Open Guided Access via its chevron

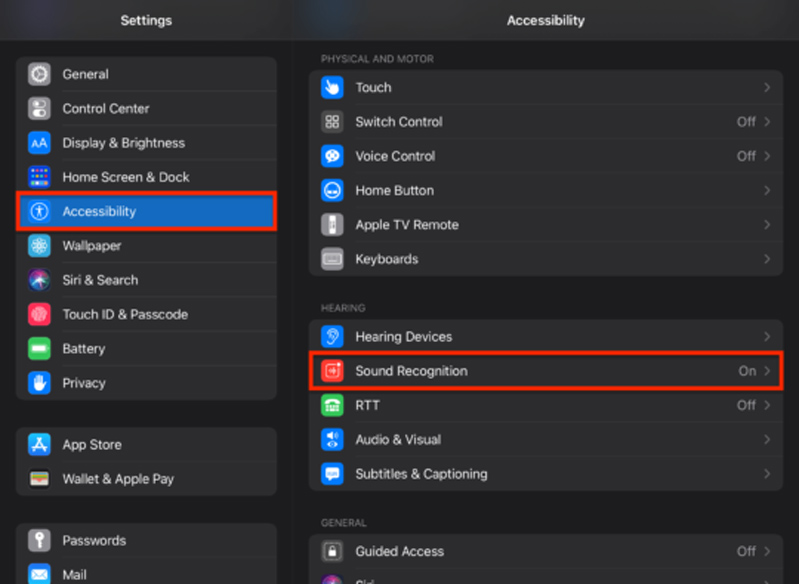click(x=767, y=551)
